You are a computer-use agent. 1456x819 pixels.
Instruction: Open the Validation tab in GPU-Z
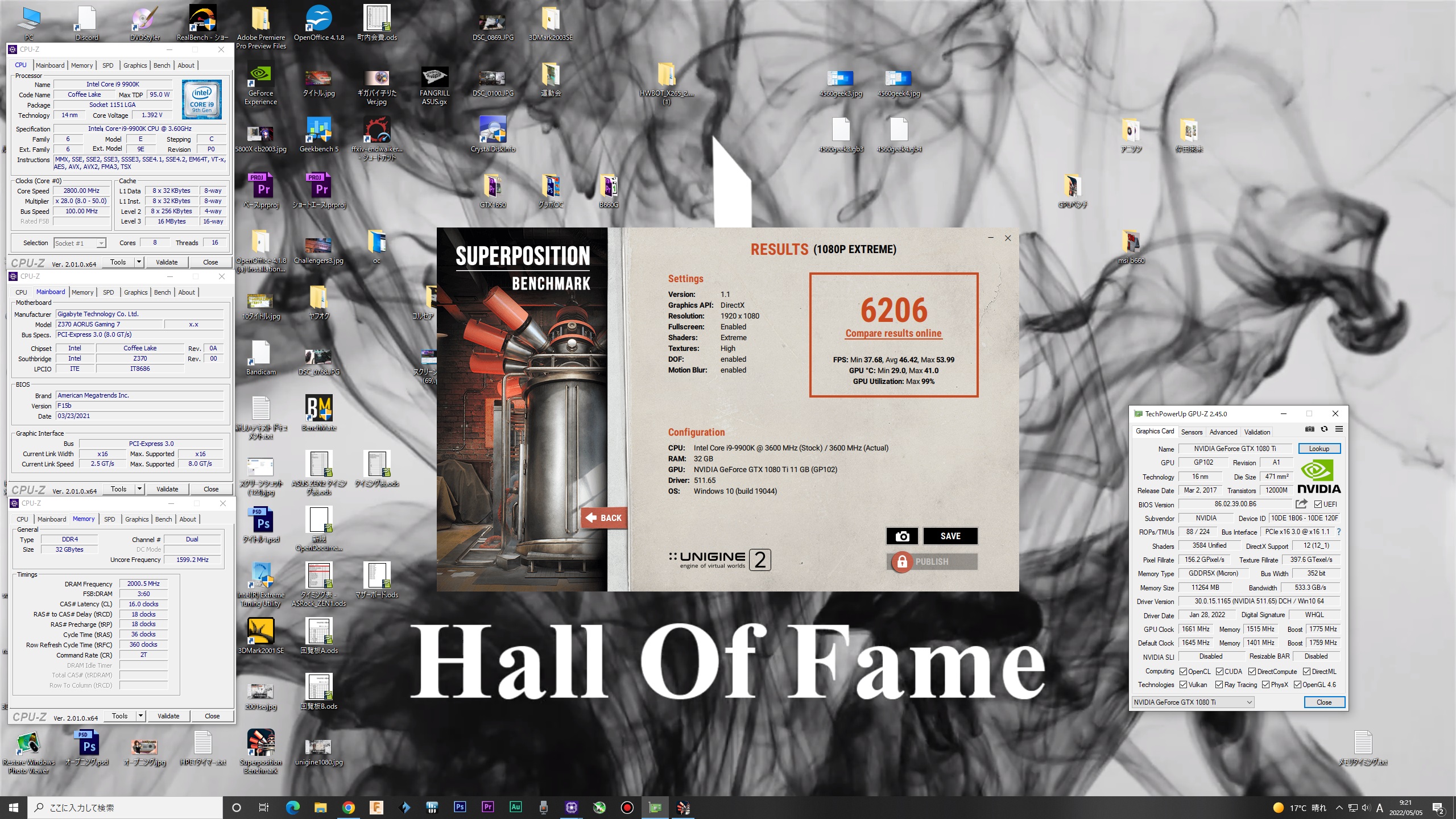pyautogui.click(x=1257, y=432)
